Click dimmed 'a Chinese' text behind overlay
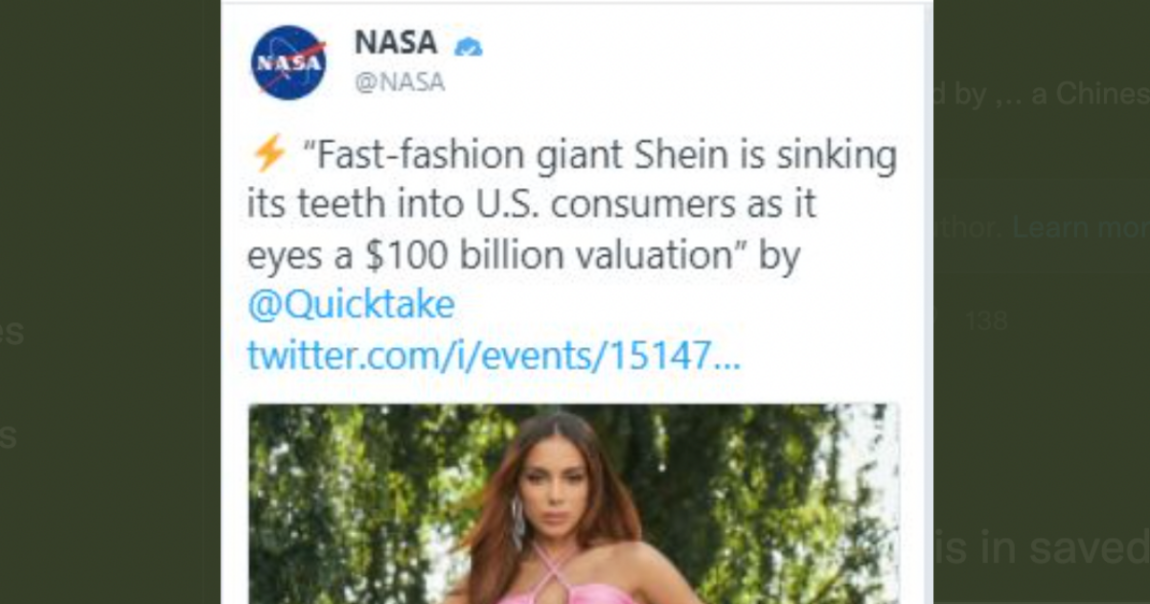The image size is (1150, 604). tap(1088, 93)
